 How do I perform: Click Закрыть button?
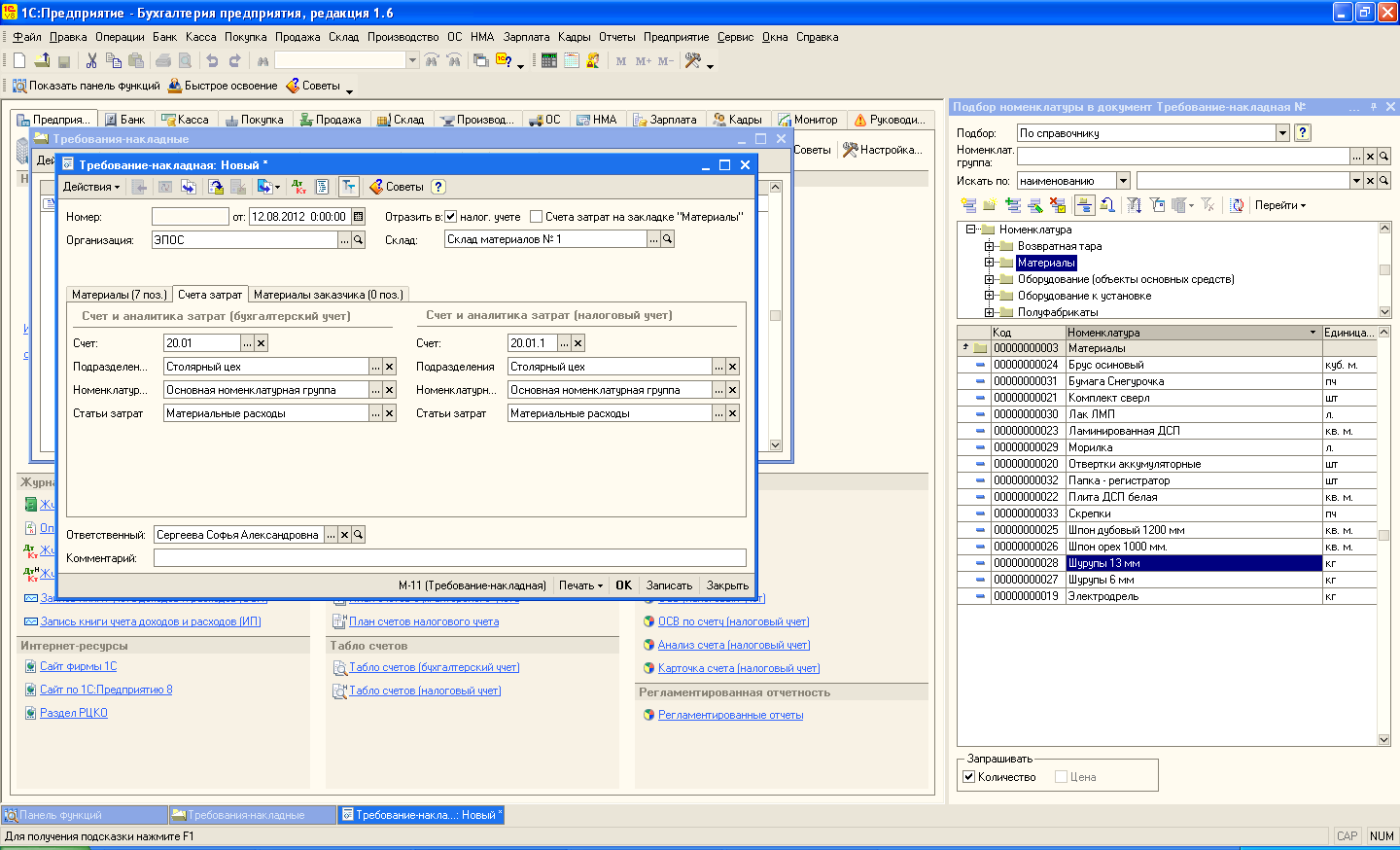(x=727, y=585)
